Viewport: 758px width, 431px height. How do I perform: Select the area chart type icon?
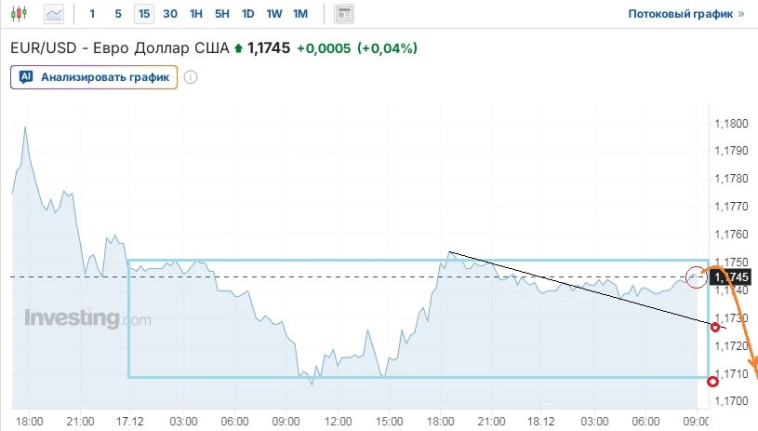click(53, 14)
